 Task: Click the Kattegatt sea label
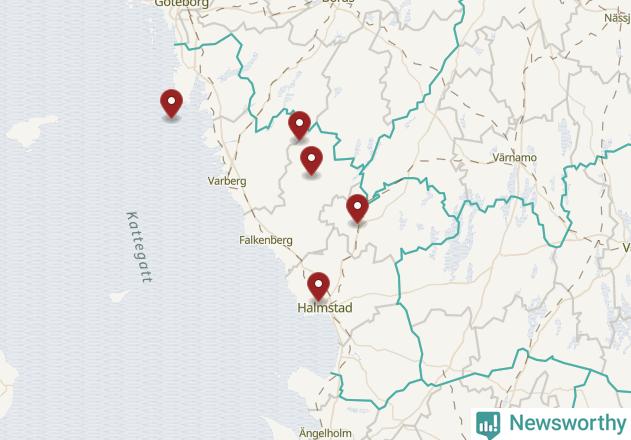tap(140, 247)
